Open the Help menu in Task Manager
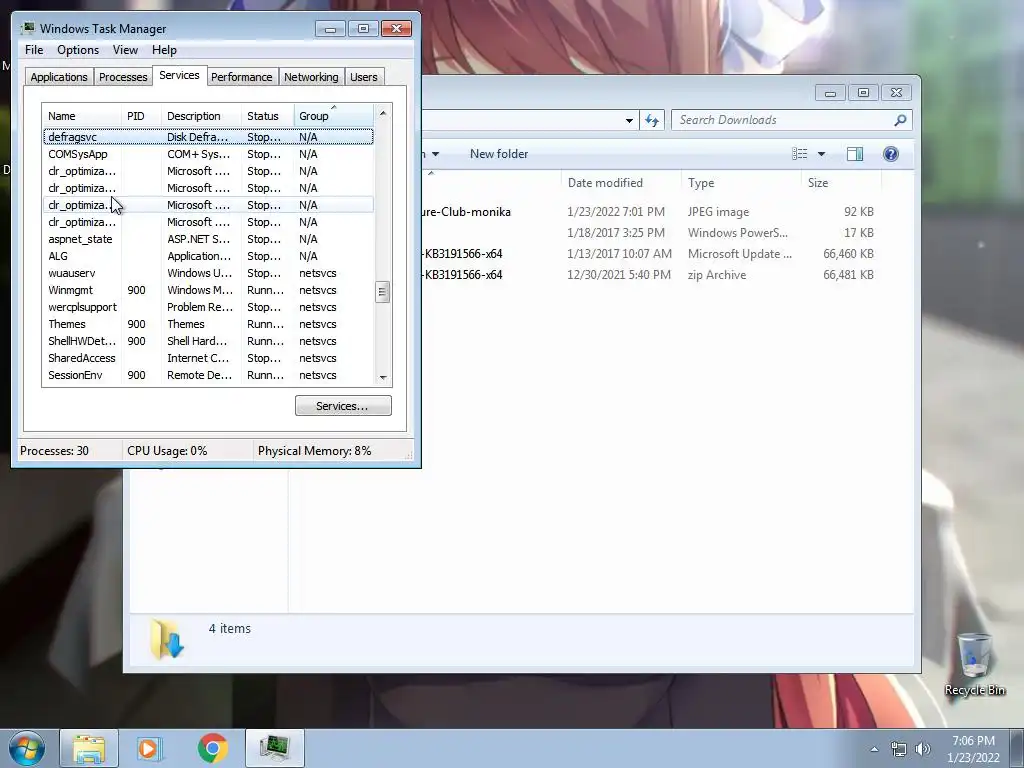 pyautogui.click(x=164, y=50)
